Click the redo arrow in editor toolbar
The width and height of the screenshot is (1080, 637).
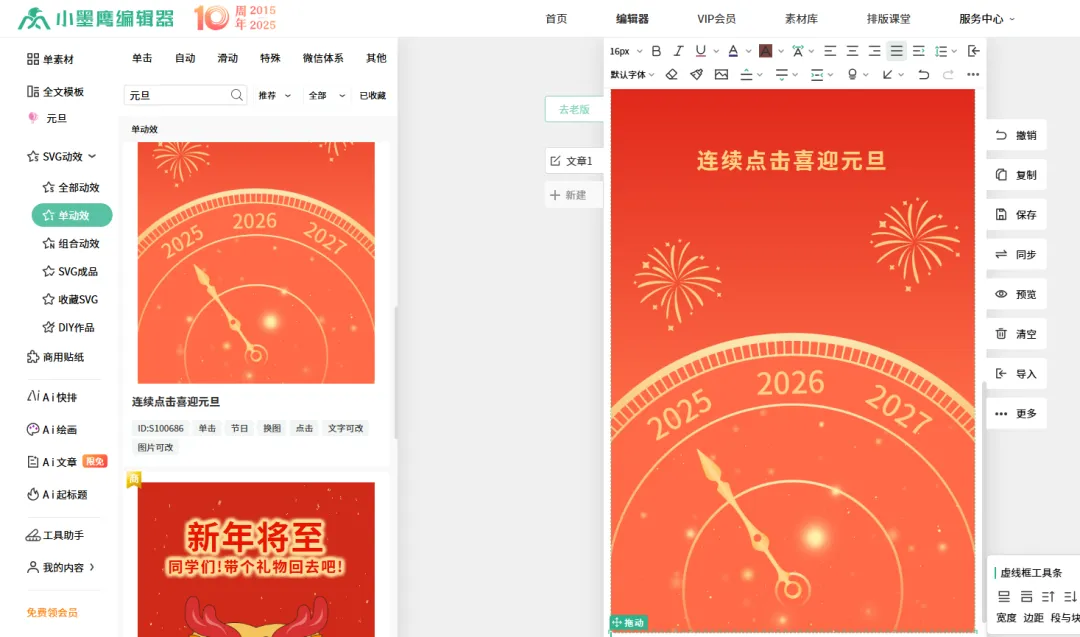948,74
